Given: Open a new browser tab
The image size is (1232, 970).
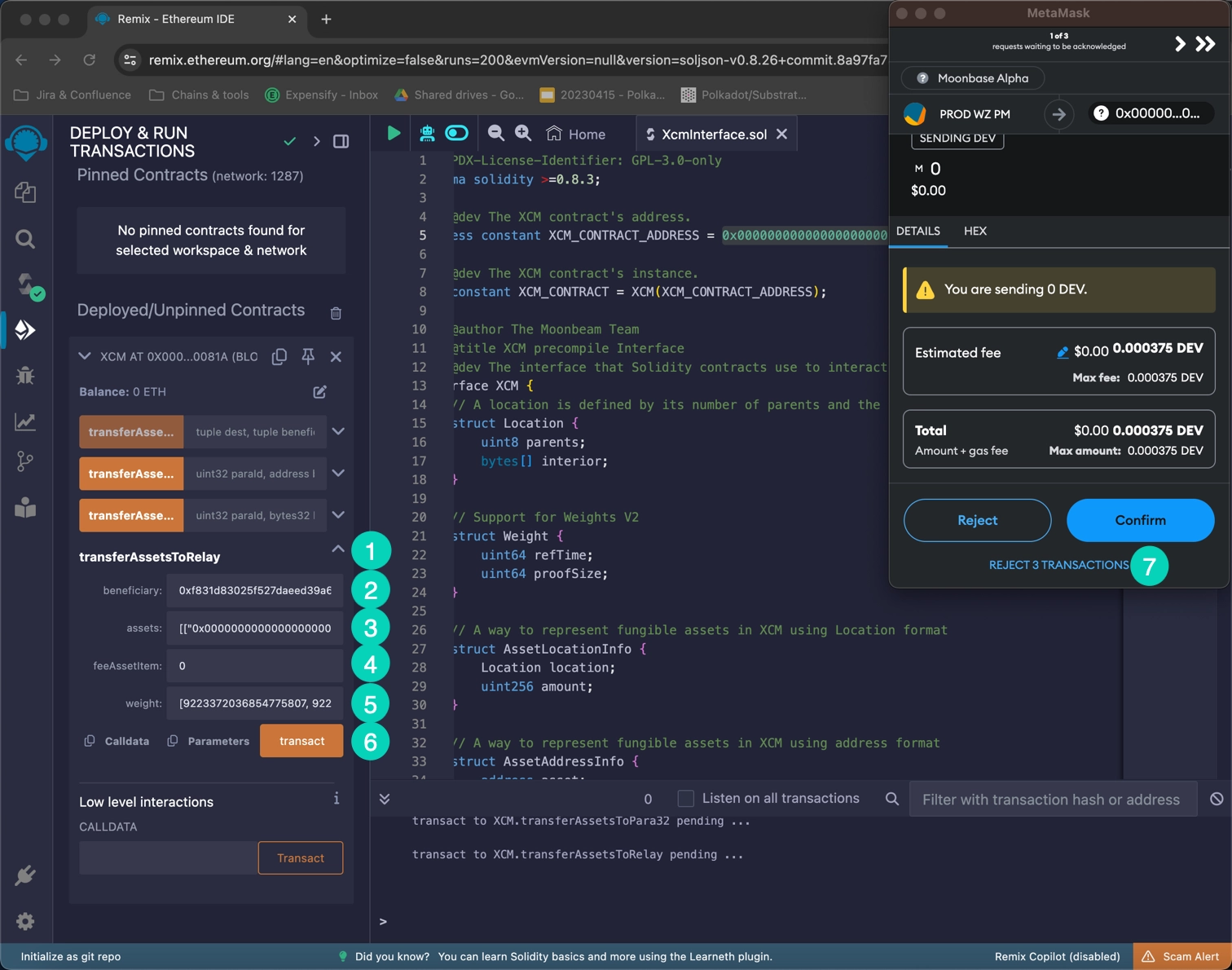Looking at the screenshot, I should point(326,19).
